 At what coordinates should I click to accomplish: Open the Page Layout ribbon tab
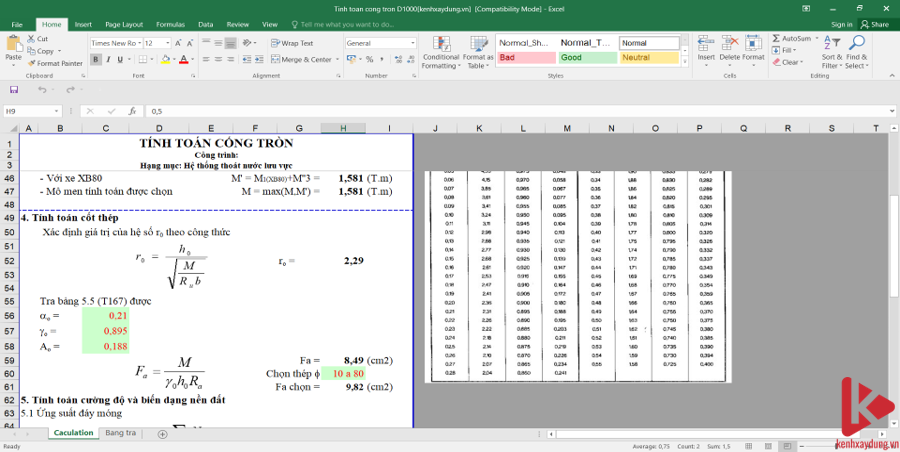pyautogui.click(x=123, y=23)
